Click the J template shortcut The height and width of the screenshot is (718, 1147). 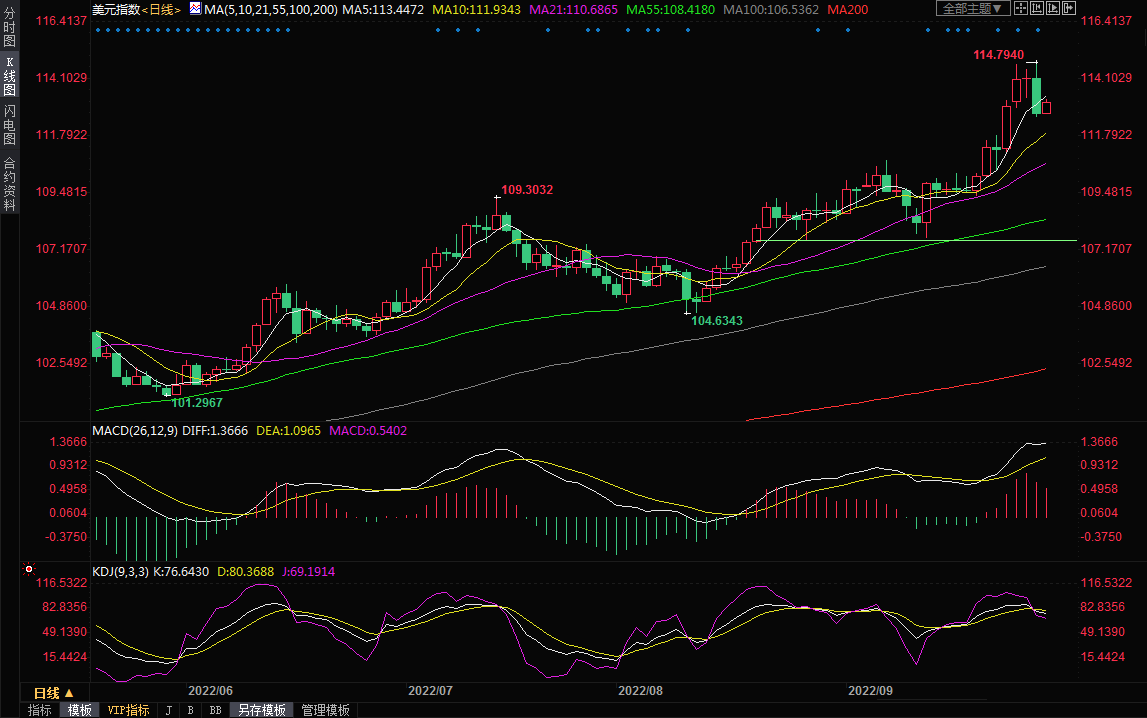tap(168, 710)
